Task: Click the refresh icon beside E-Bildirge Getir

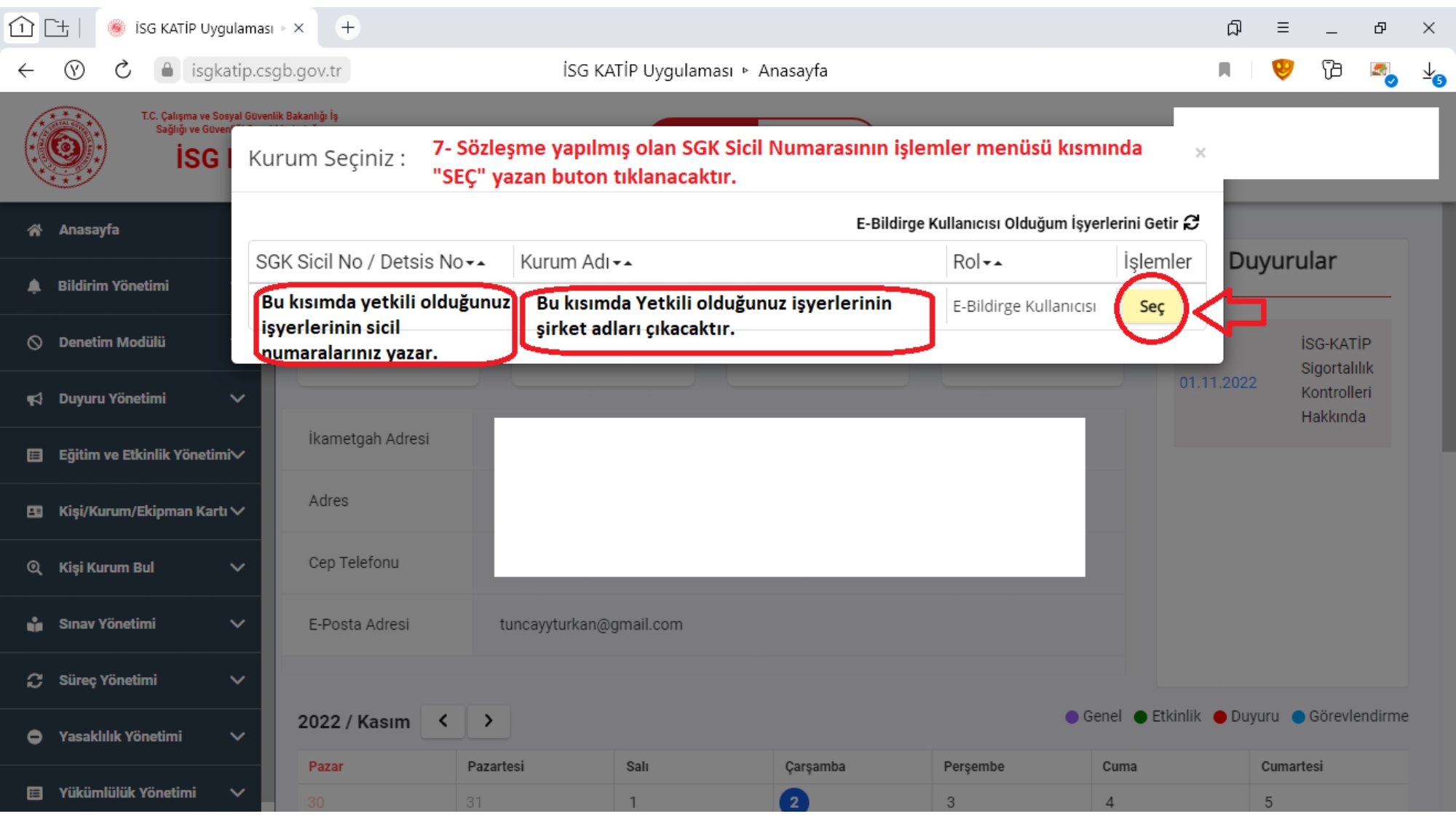Action: pyautogui.click(x=1191, y=223)
